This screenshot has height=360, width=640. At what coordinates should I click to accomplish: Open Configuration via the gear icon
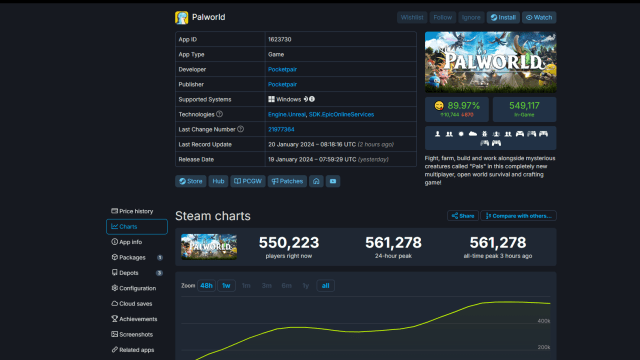coord(115,288)
